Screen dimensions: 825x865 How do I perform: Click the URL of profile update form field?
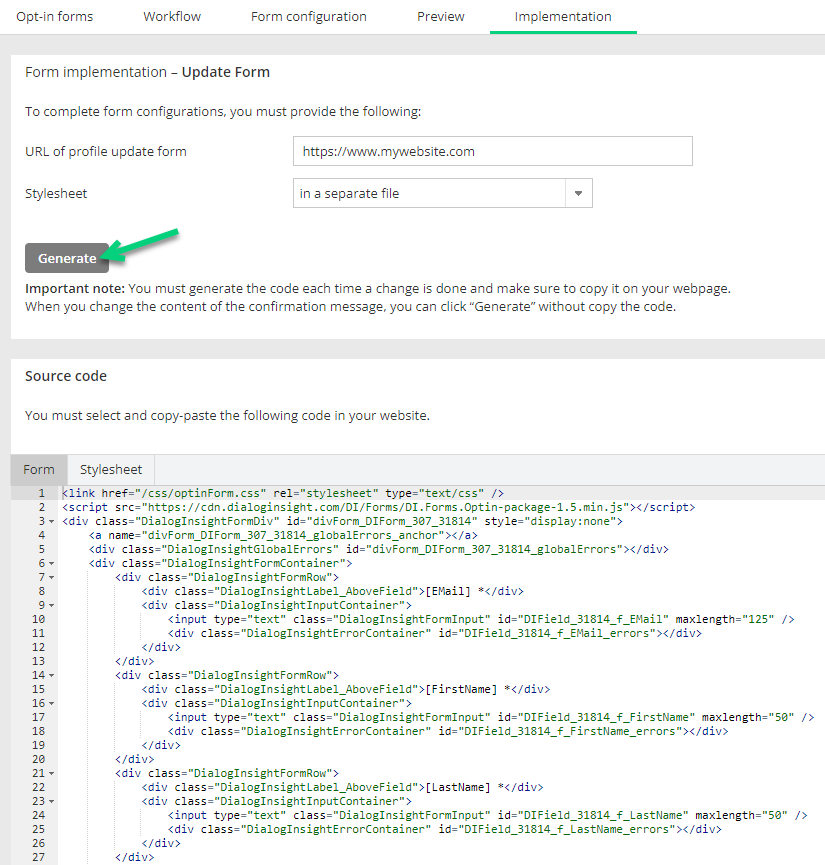click(492, 151)
